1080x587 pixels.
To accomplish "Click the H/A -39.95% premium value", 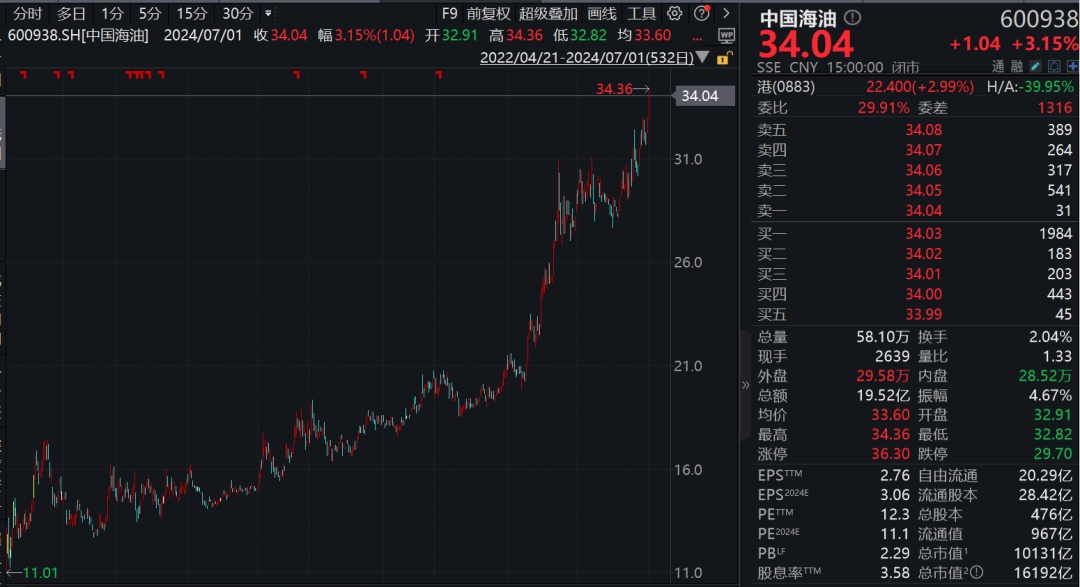I will point(1048,87).
